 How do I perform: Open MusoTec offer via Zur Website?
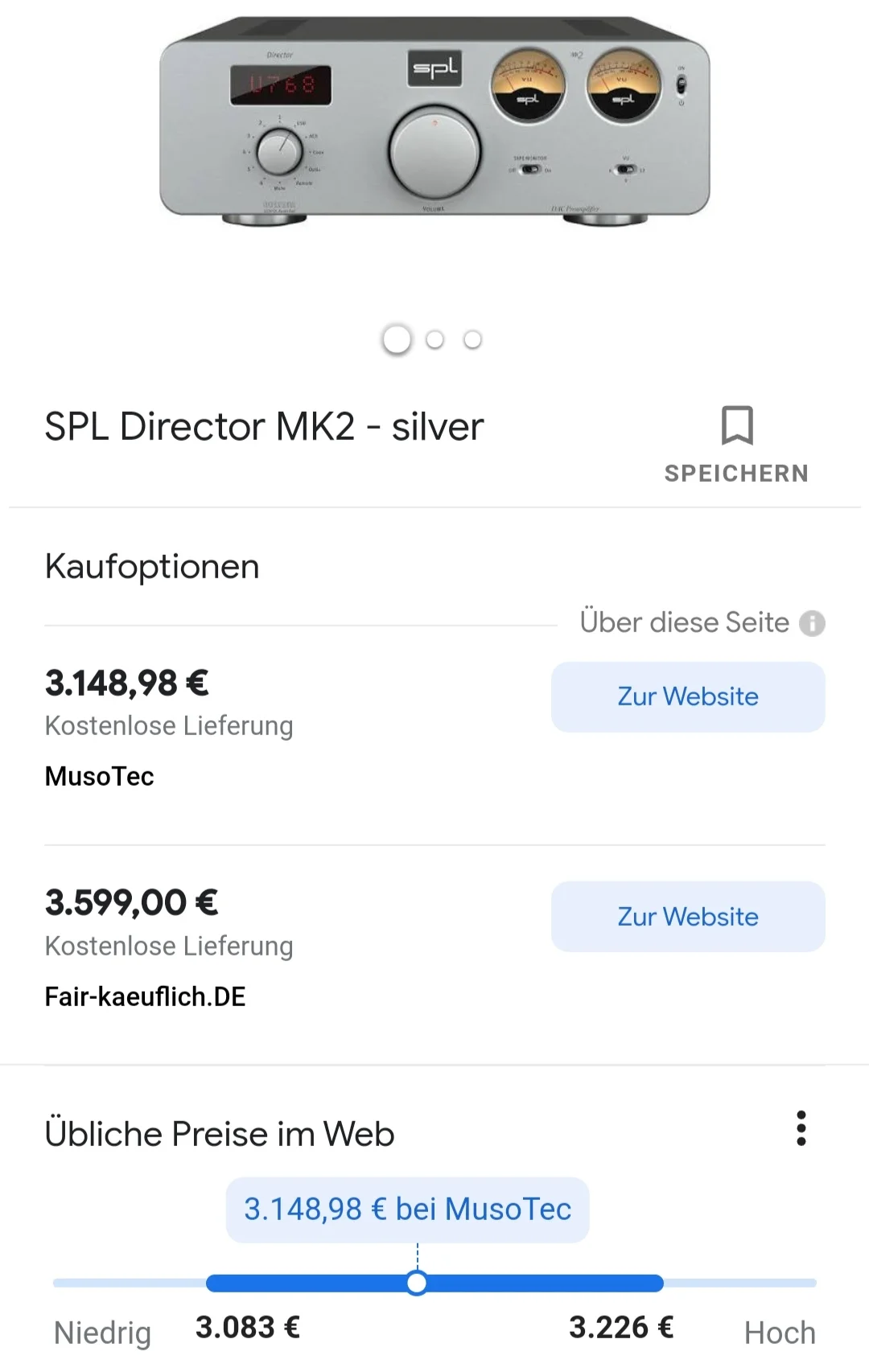tap(688, 696)
